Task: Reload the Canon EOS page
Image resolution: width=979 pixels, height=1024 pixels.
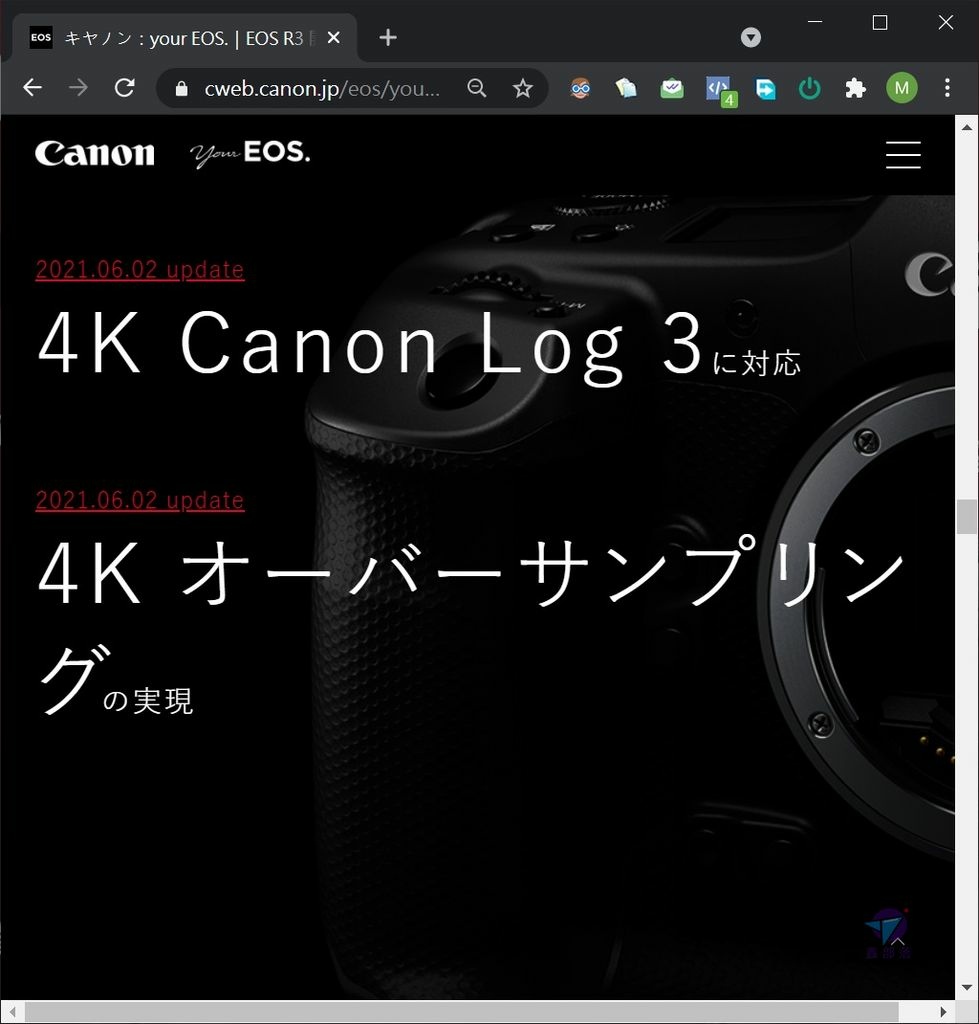Action: click(x=124, y=88)
